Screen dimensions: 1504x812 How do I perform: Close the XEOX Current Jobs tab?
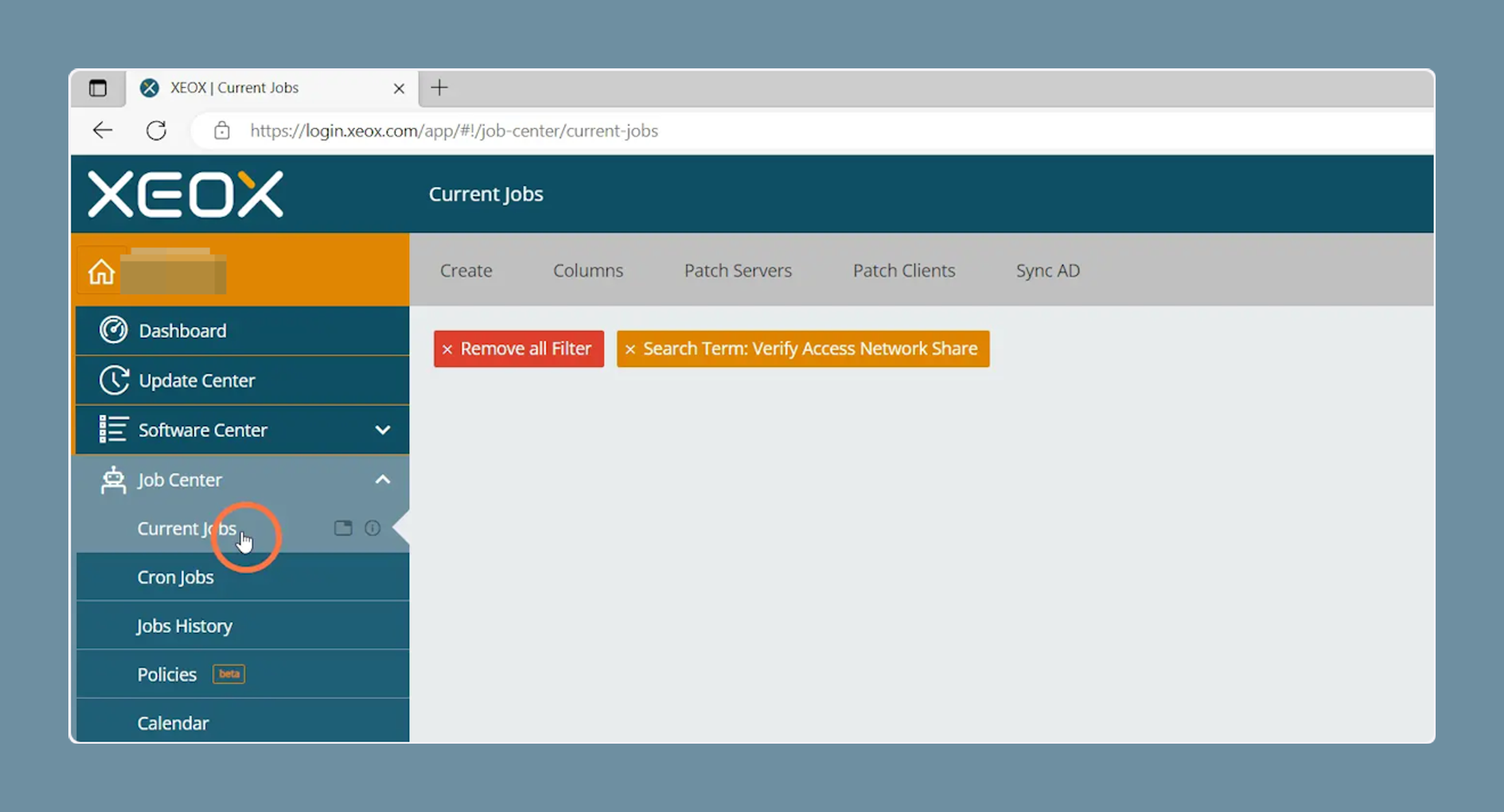pos(399,88)
